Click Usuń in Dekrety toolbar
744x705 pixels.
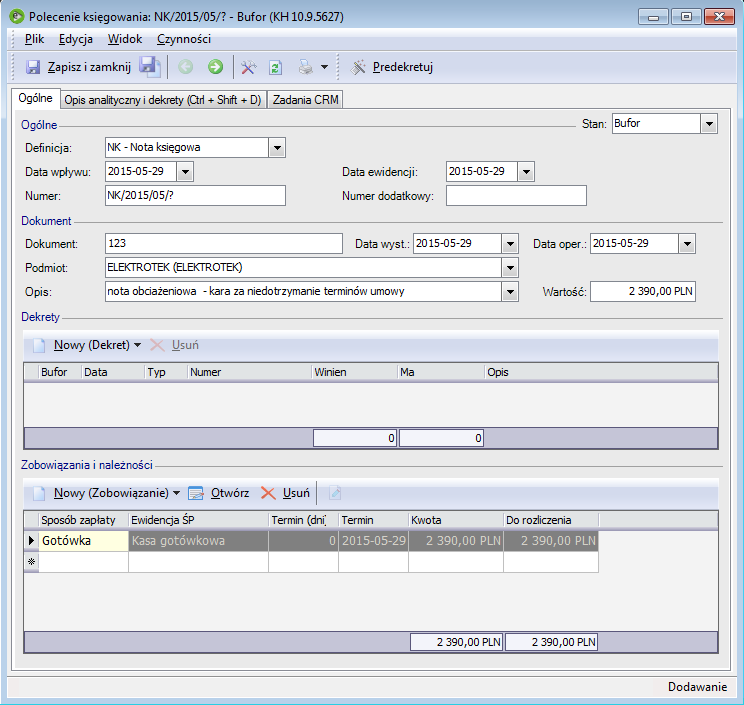click(185, 345)
